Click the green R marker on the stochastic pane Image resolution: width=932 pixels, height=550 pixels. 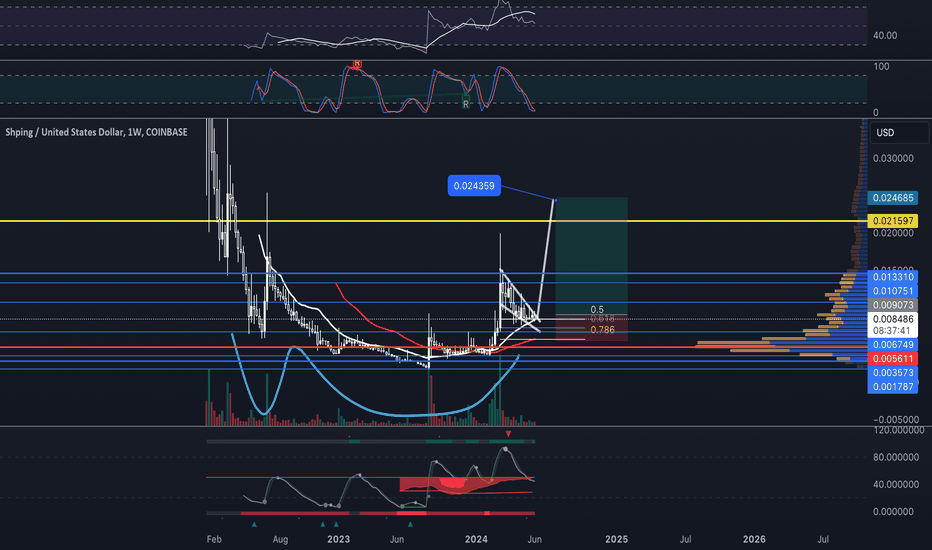(x=466, y=104)
